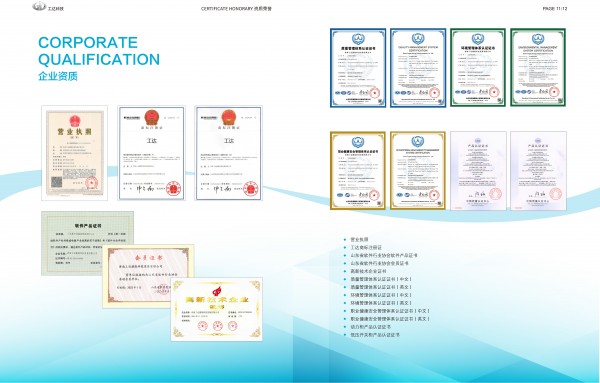600x383 pixels.
Task: Click the CORPORATE QUALIFICATION heading
Action: pyautogui.click(x=99, y=51)
